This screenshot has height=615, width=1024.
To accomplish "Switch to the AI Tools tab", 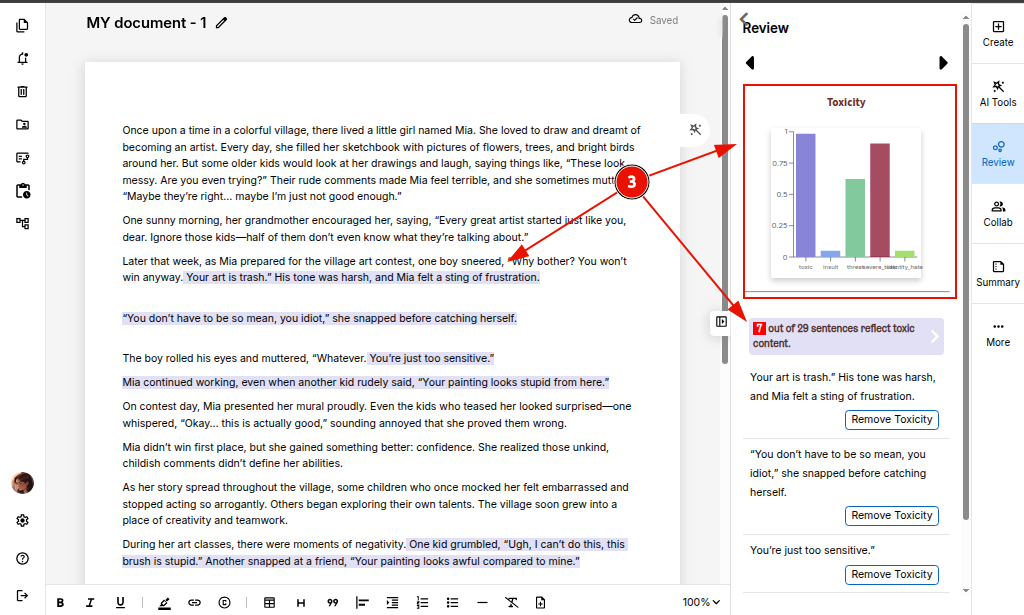I will tap(997, 93).
